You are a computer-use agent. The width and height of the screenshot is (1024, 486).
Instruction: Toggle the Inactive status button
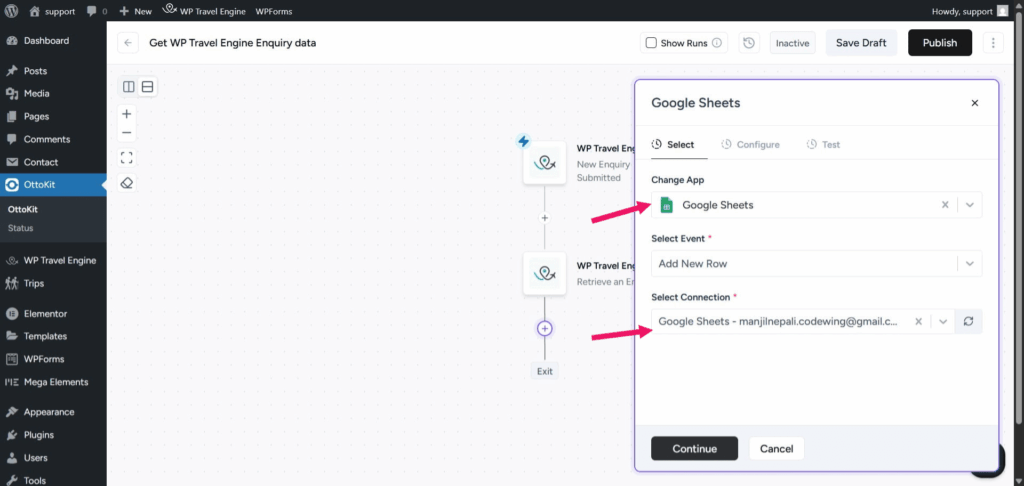pos(792,43)
